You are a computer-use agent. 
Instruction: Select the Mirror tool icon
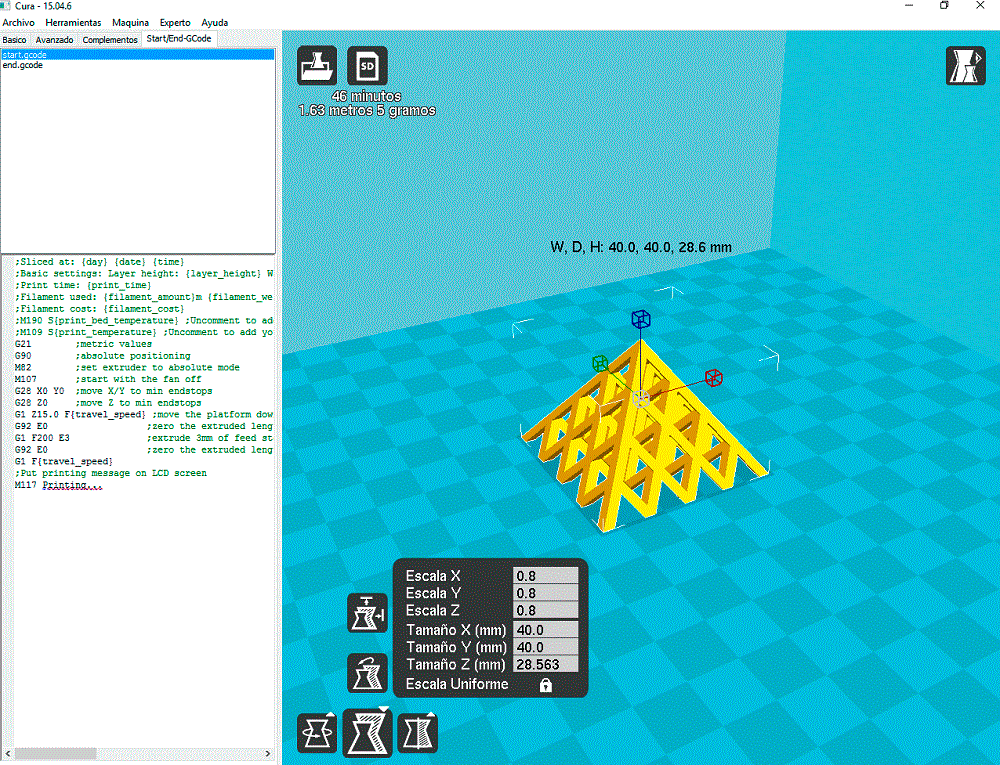click(418, 732)
